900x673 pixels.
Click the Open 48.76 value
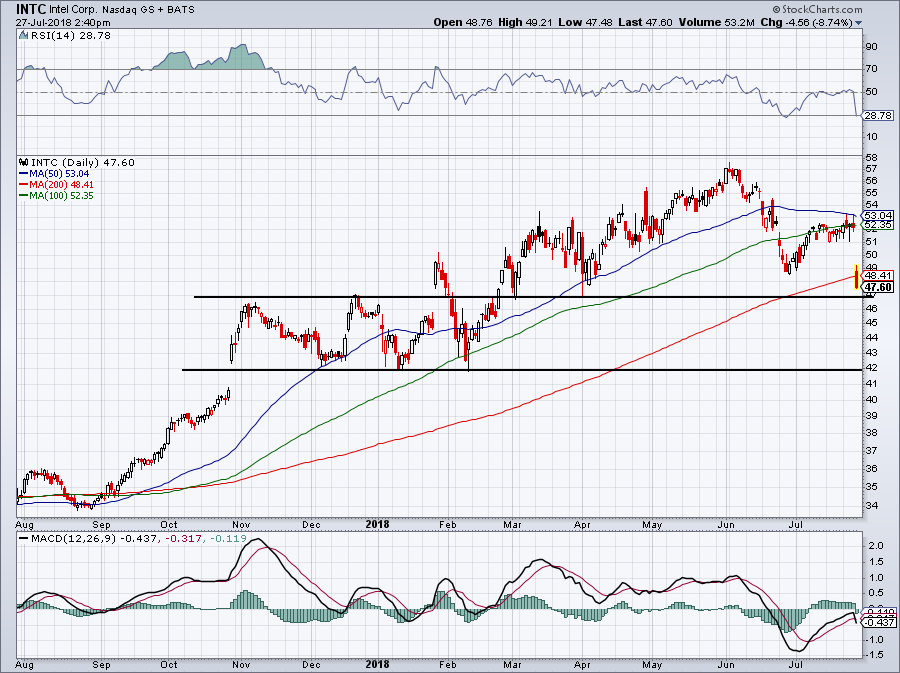463,22
